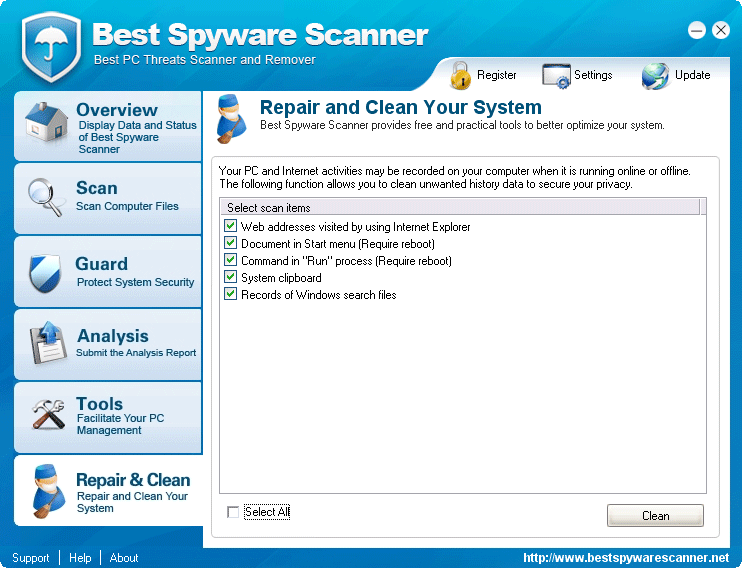Click the Clean button
The height and width of the screenshot is (568, 742).
point(655,515)
